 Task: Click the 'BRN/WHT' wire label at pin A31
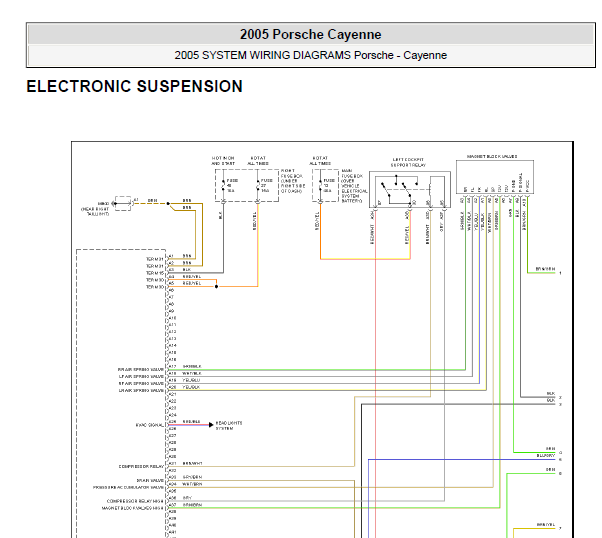pyautogui.click(x=192, y=464)
